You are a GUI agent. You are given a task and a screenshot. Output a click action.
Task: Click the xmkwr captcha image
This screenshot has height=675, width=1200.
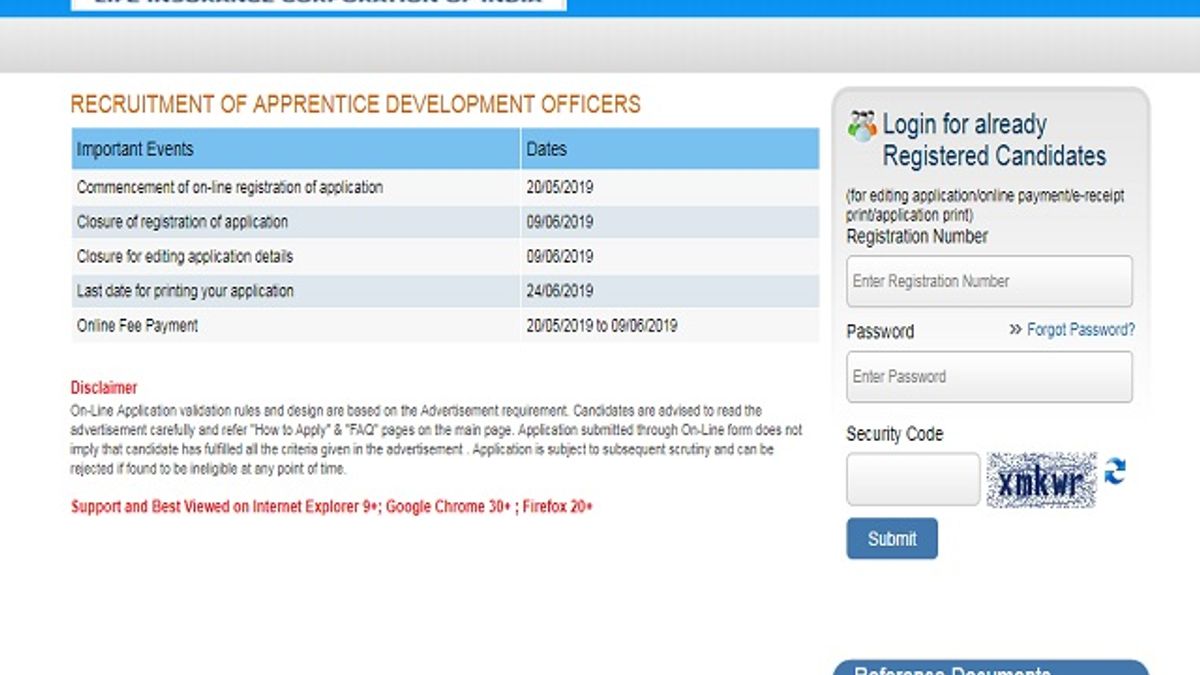click(1041, 480)
